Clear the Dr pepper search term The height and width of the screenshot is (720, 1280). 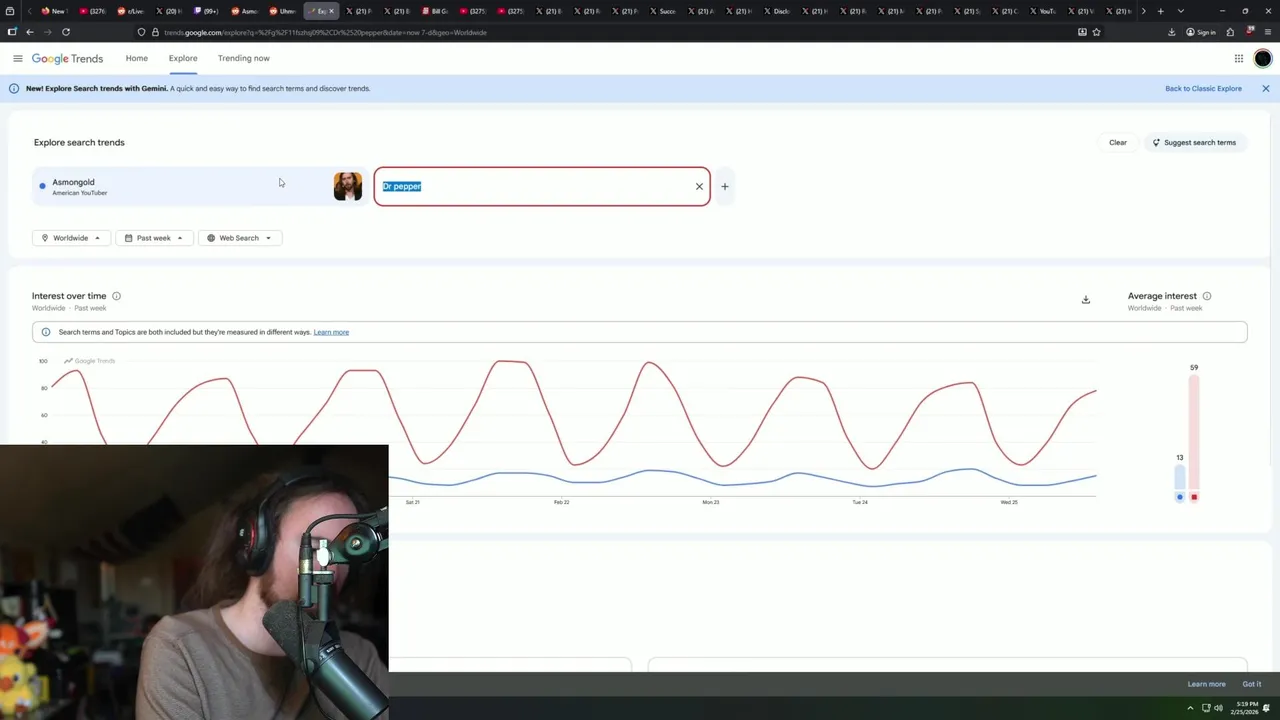click(x=699, y=186)
